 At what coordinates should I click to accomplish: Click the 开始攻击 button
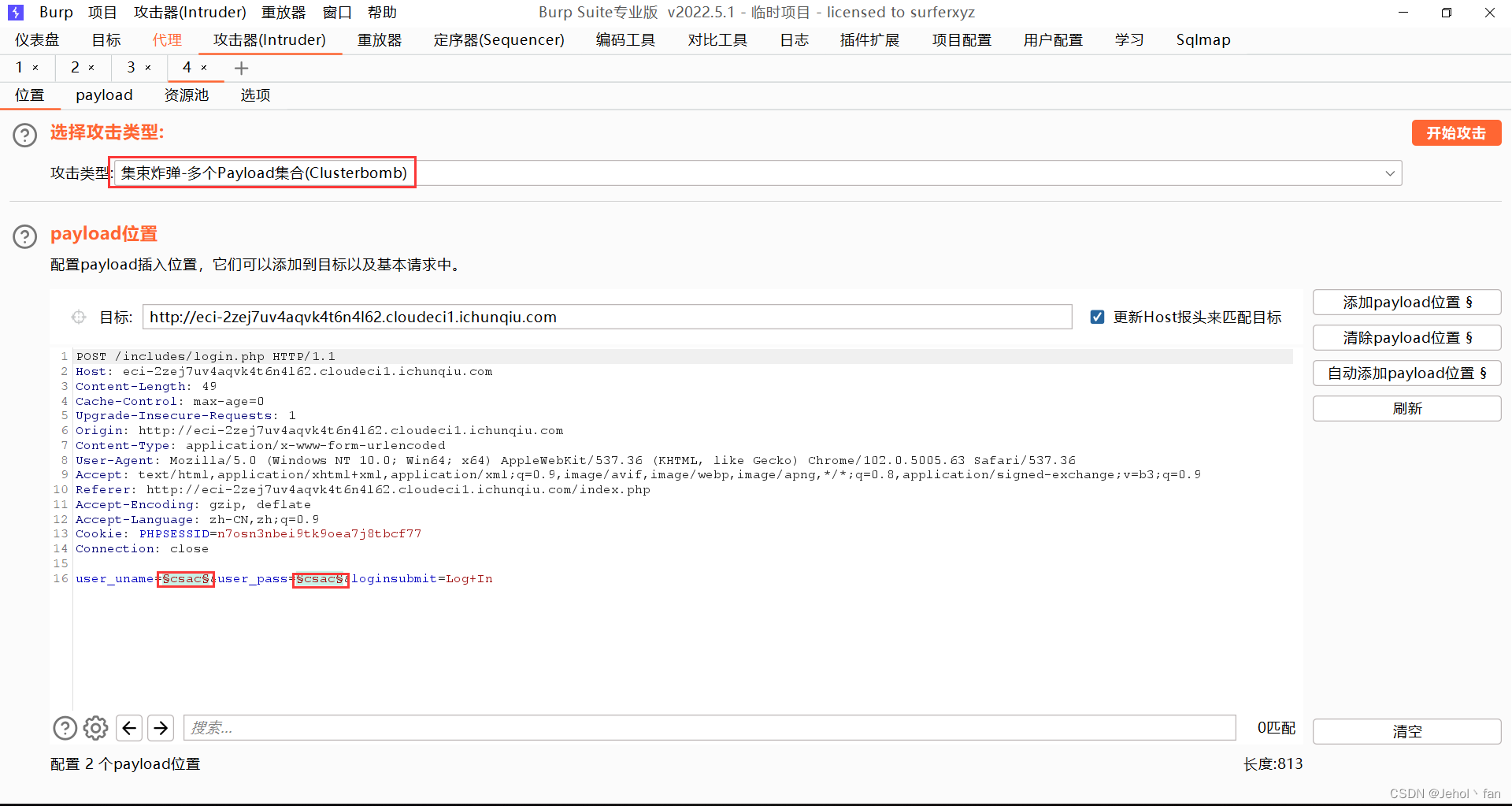[x=1456, y=133]
